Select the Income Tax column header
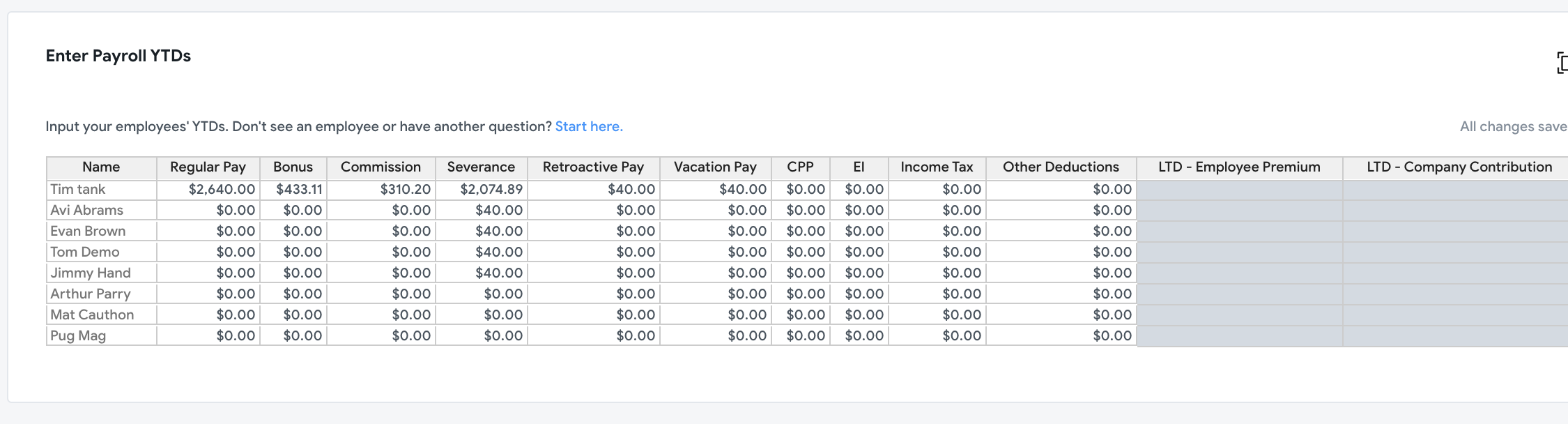 pyautogui.click(x=937, y=167)
